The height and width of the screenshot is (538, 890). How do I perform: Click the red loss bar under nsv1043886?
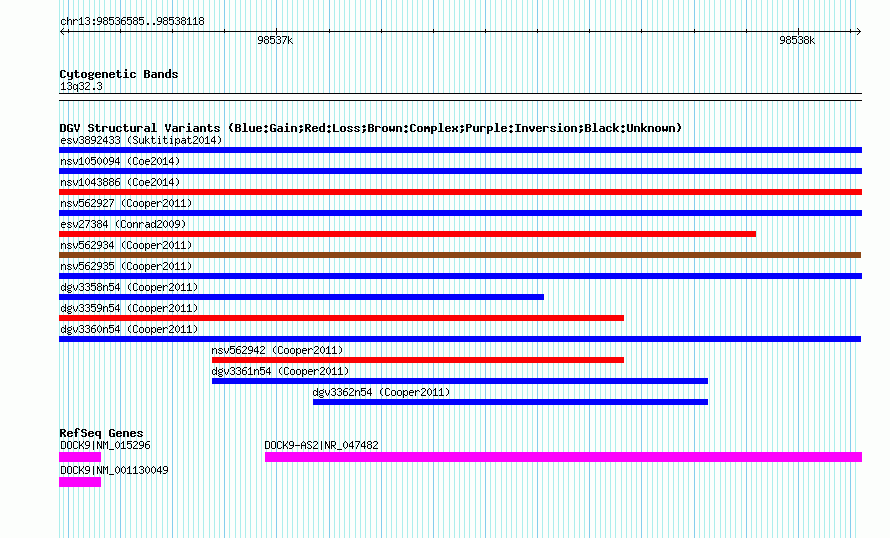click(460, 192)
